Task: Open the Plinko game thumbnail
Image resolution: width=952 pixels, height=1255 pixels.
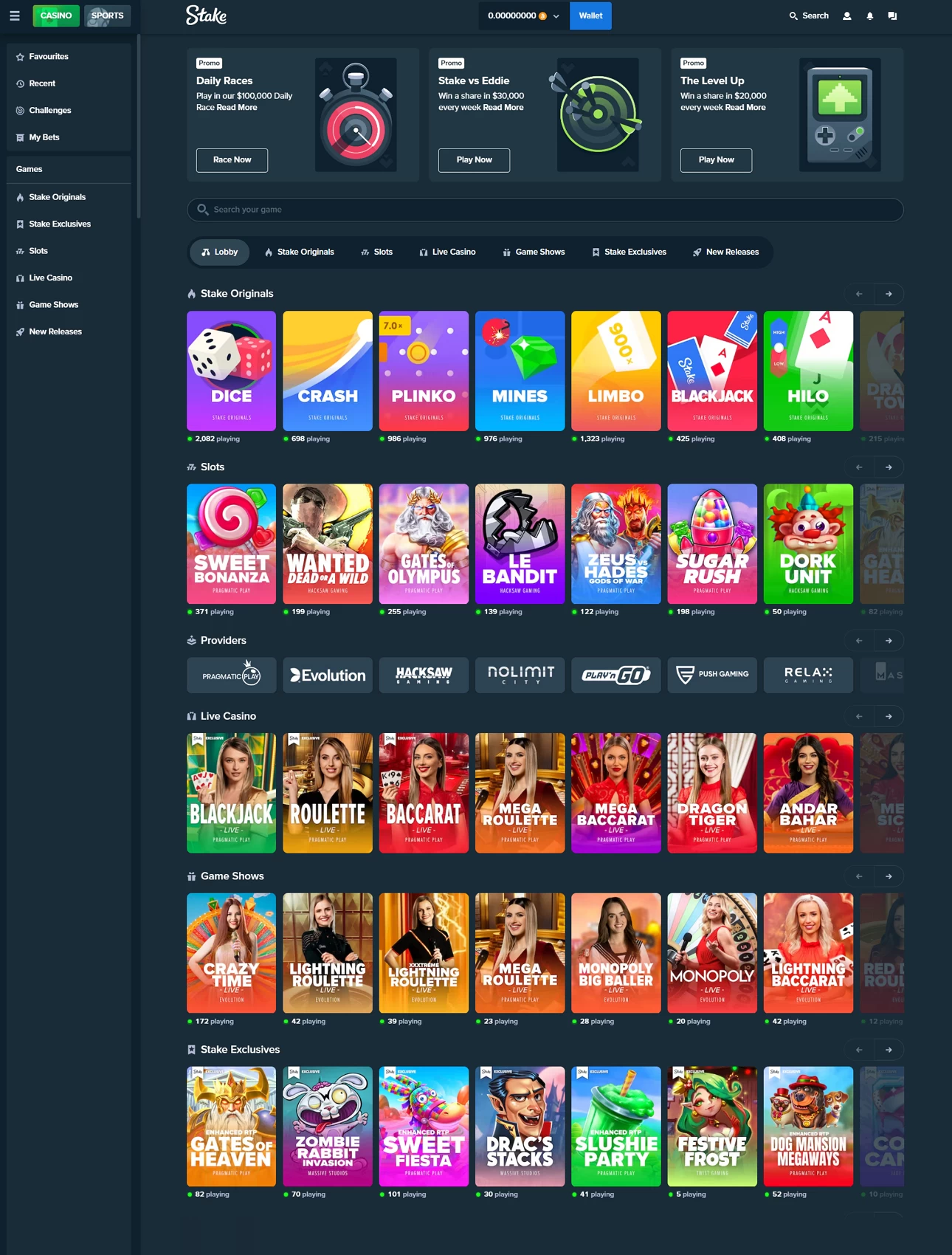Action: (424, 371)
